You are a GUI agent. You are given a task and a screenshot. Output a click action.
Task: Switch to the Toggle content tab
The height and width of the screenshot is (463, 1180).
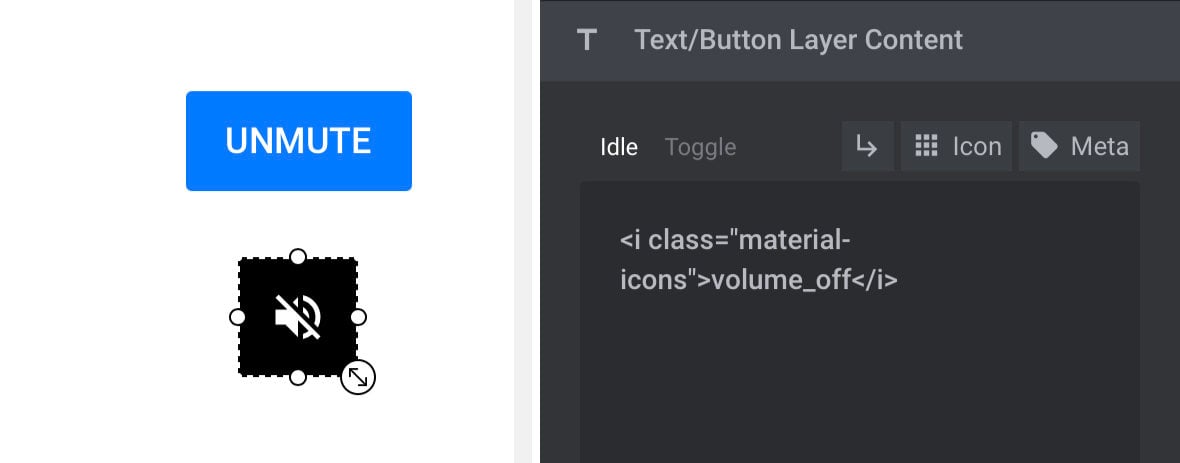click(701, 147)
